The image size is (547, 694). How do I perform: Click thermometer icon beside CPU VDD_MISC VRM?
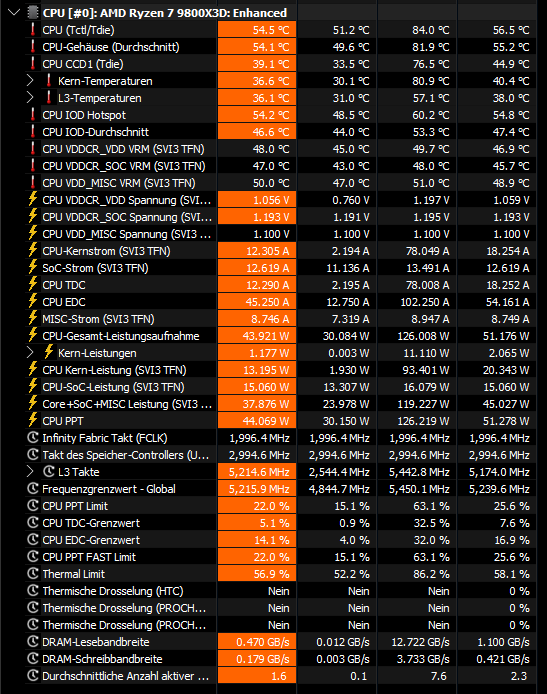tap(33, 183)
